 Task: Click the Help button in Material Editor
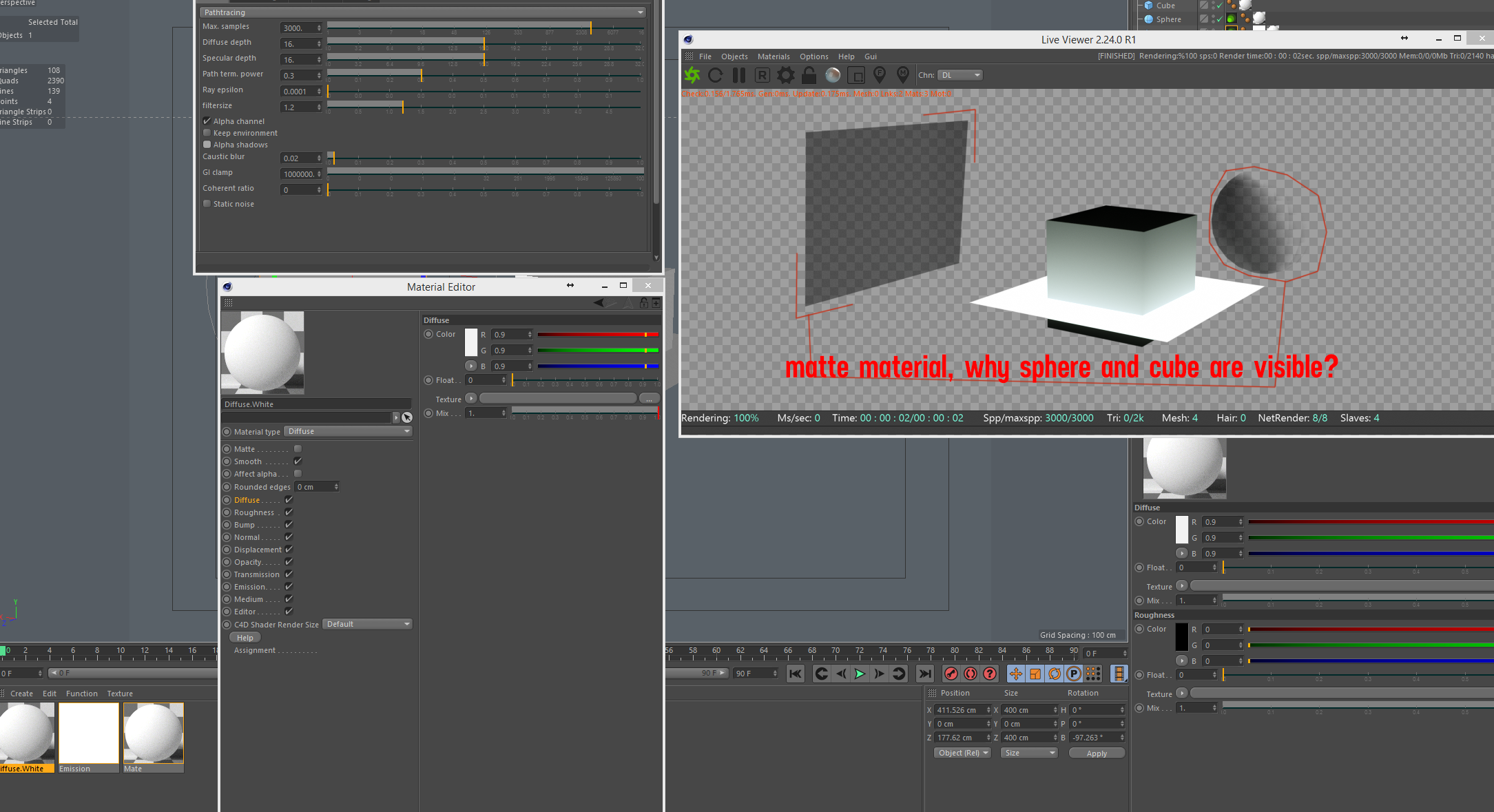245,638
